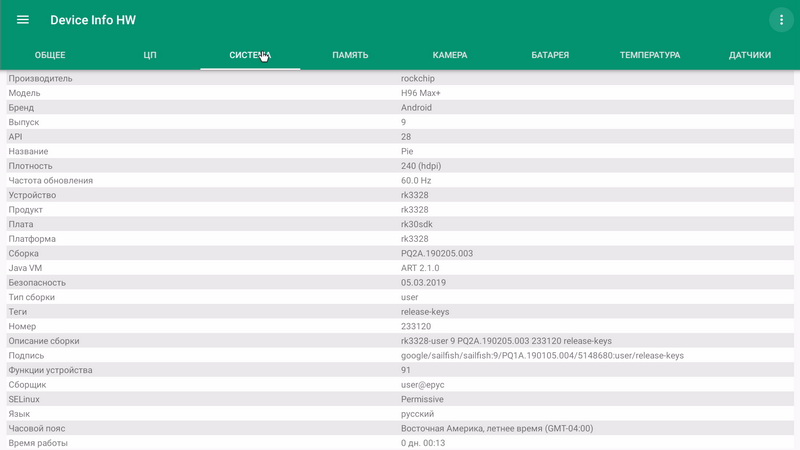This screenshot has height=450, width=800.
Task: Switch to the ЦП tab
Action: 150,55
